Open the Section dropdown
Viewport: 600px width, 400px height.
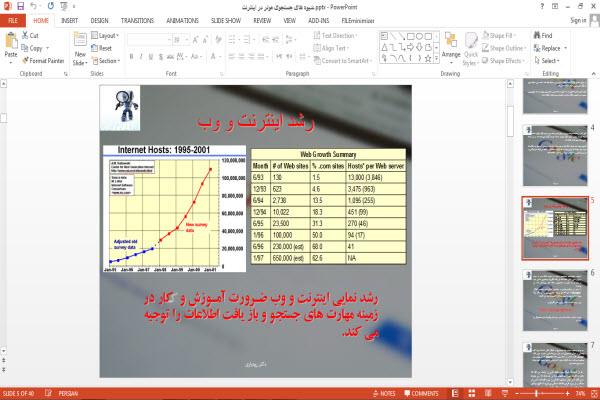(106, 61)
